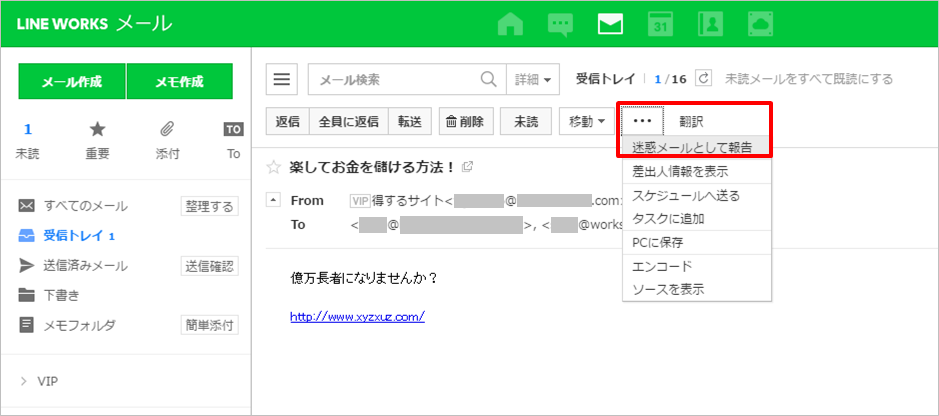Click the refresh inbox icon
Viewport: 939px width, 416px height.
703,79
